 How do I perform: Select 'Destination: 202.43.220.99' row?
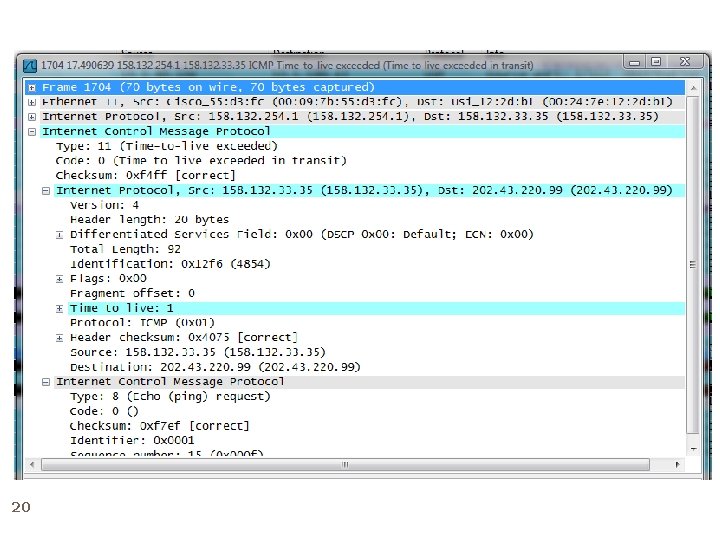click(x=215, y=367)
